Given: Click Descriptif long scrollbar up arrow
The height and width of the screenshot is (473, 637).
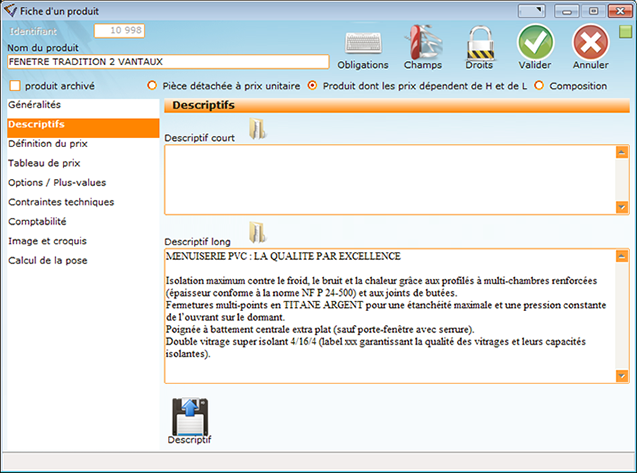Looking at the screenshot, I should click(622, 256).
